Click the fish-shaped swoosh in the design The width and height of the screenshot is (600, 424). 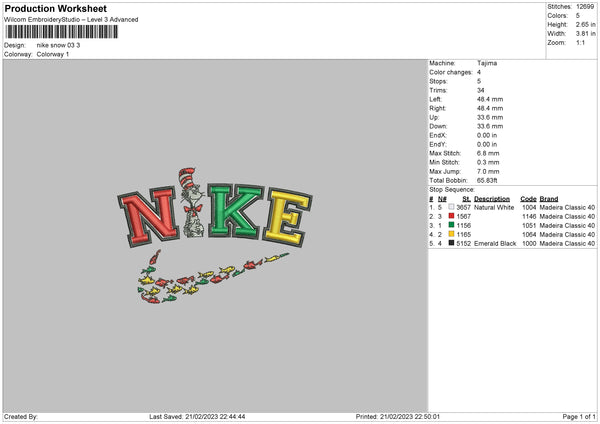pyautogui.click(x=213, y=278)
